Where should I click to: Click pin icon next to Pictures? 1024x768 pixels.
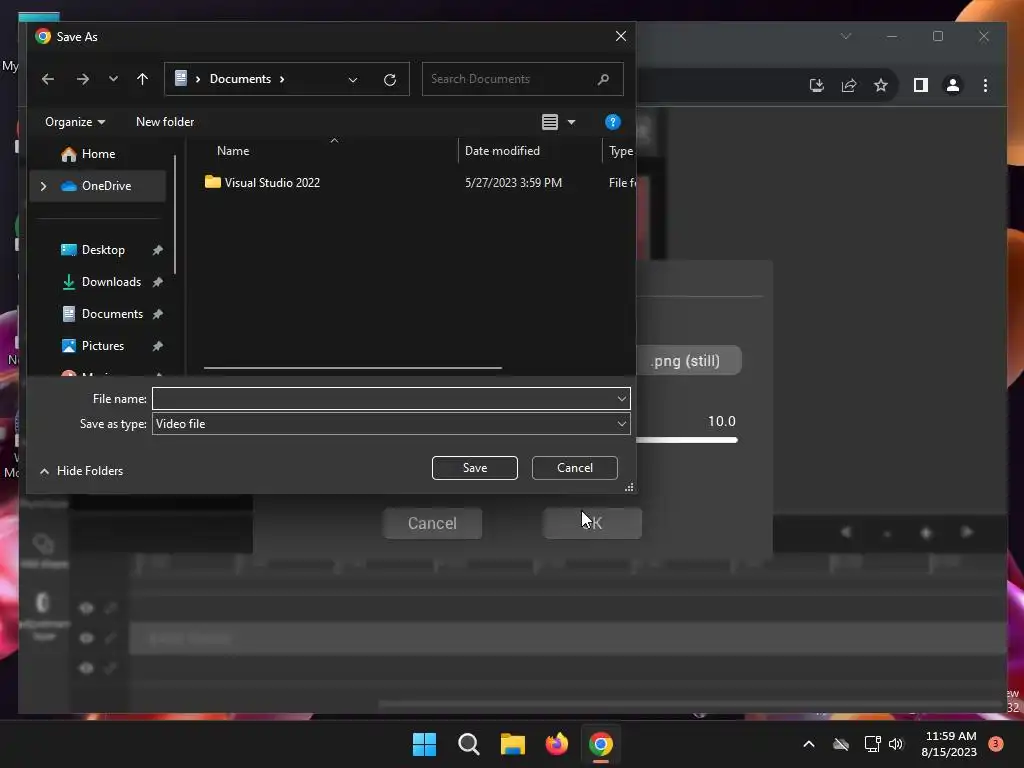pos(157,346)
